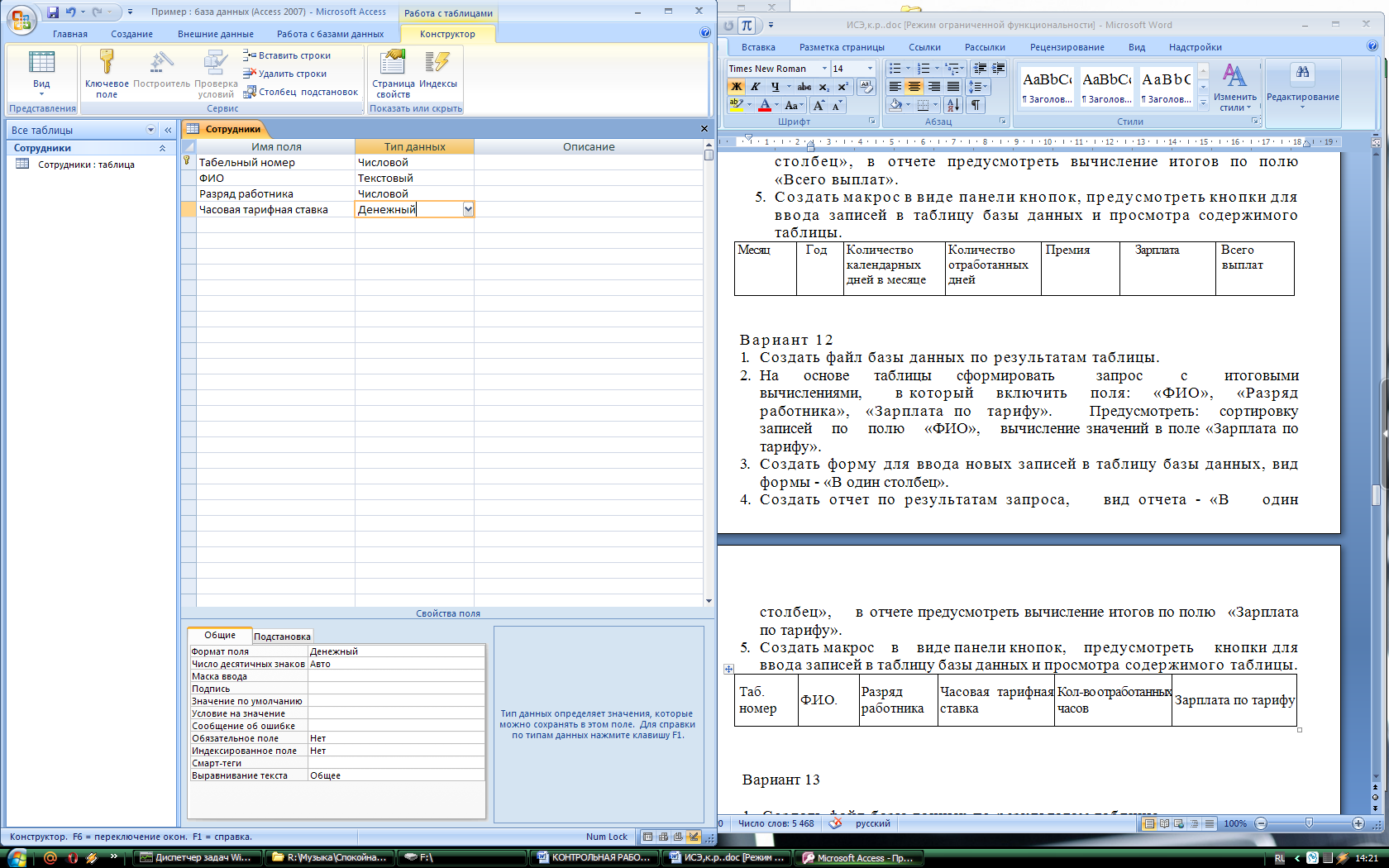Click Удалить строки in the ribbon
Screen dimensions: 1389x868
(285, 74)
